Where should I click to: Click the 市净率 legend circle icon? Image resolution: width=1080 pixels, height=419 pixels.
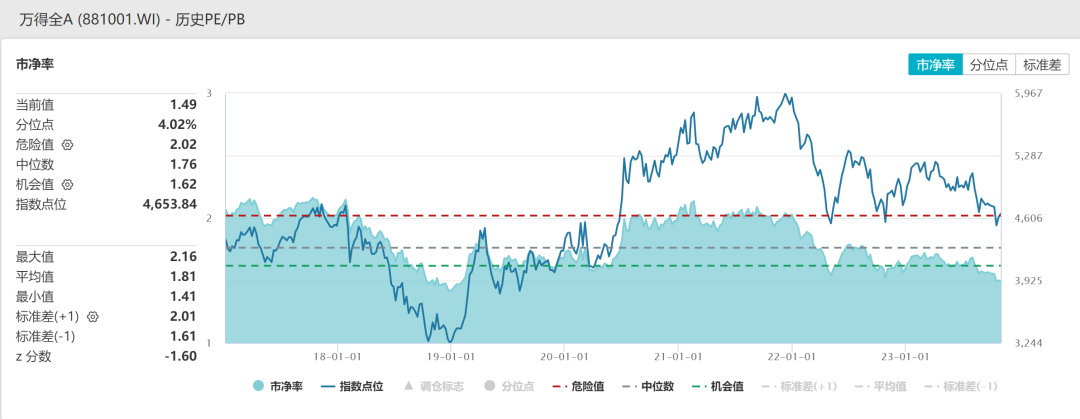(258, 386)
